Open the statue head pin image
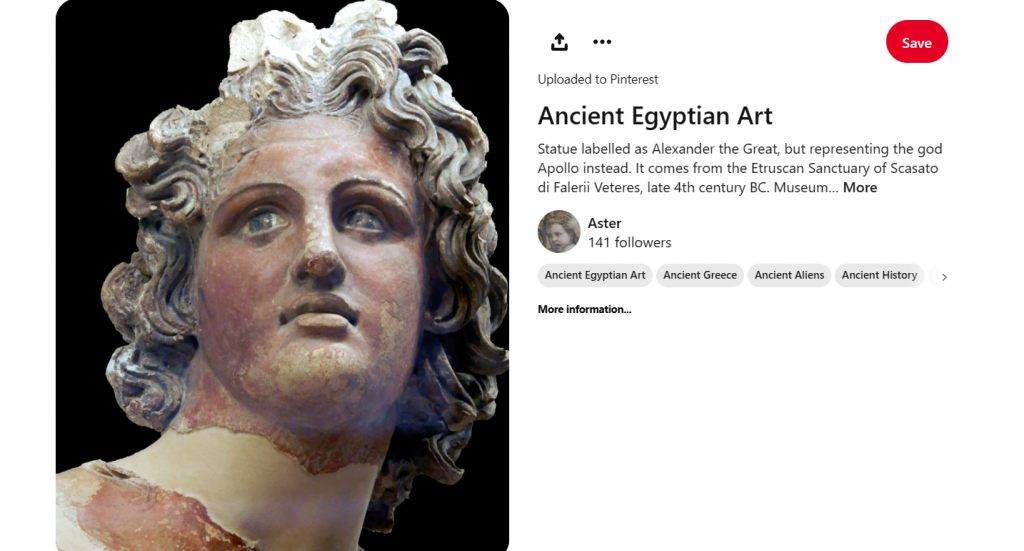The width and height of the screenshot is (1024, 551). pos(282,276)
